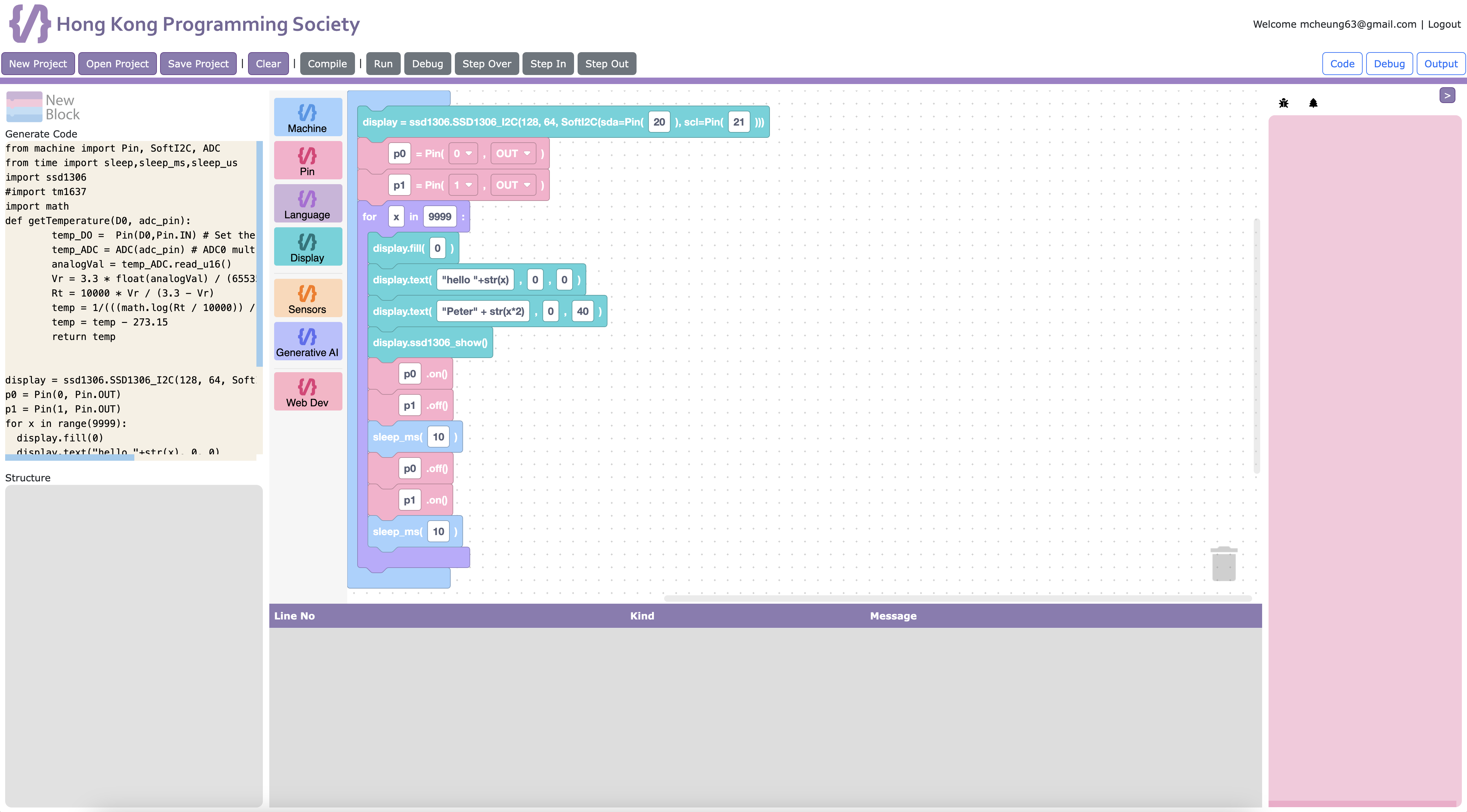Open p1 pin mode OUT dropdown
The width and height of the screenshot is (1467, 812).
513,185
